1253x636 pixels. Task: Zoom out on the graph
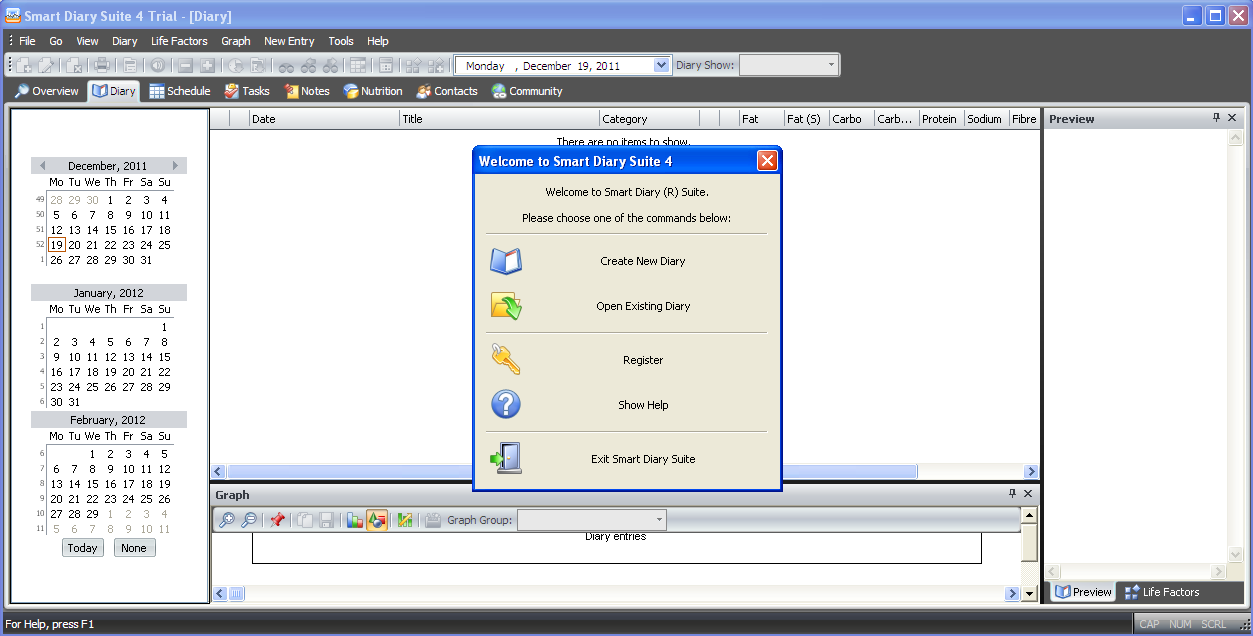pyautogui.click(x=249, y=520)
